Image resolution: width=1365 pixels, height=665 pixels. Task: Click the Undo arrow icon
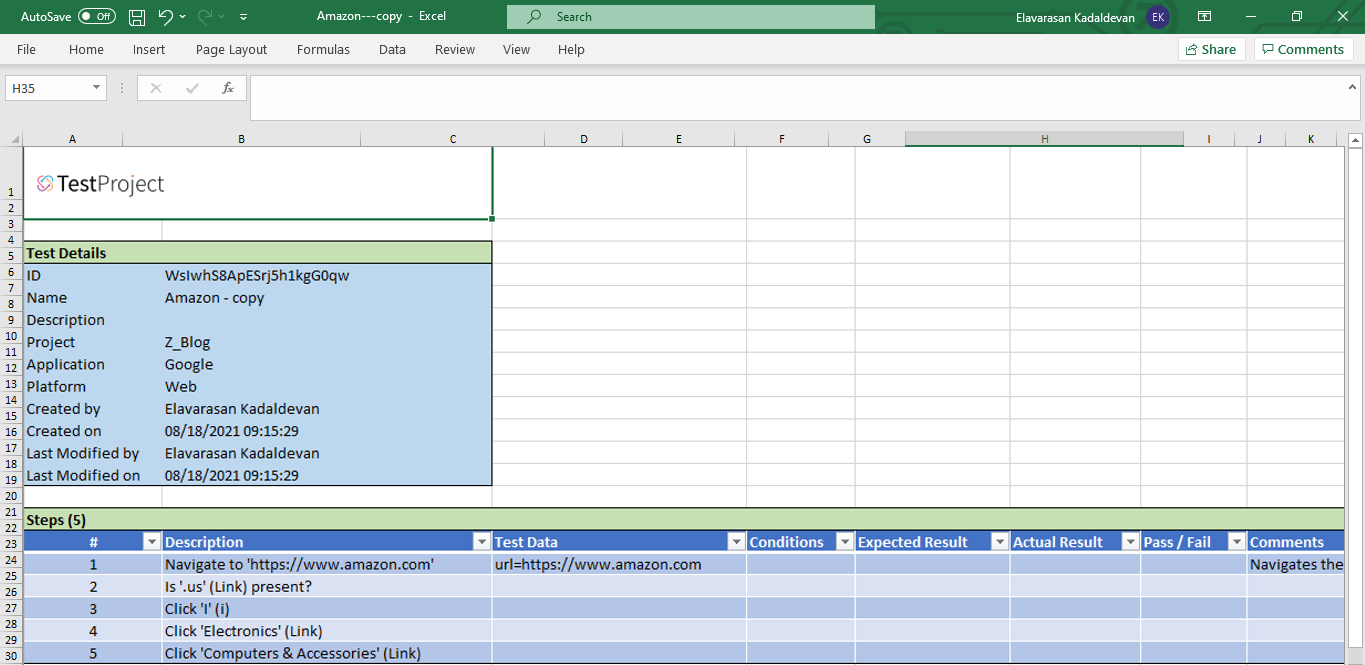click(166, 17)
